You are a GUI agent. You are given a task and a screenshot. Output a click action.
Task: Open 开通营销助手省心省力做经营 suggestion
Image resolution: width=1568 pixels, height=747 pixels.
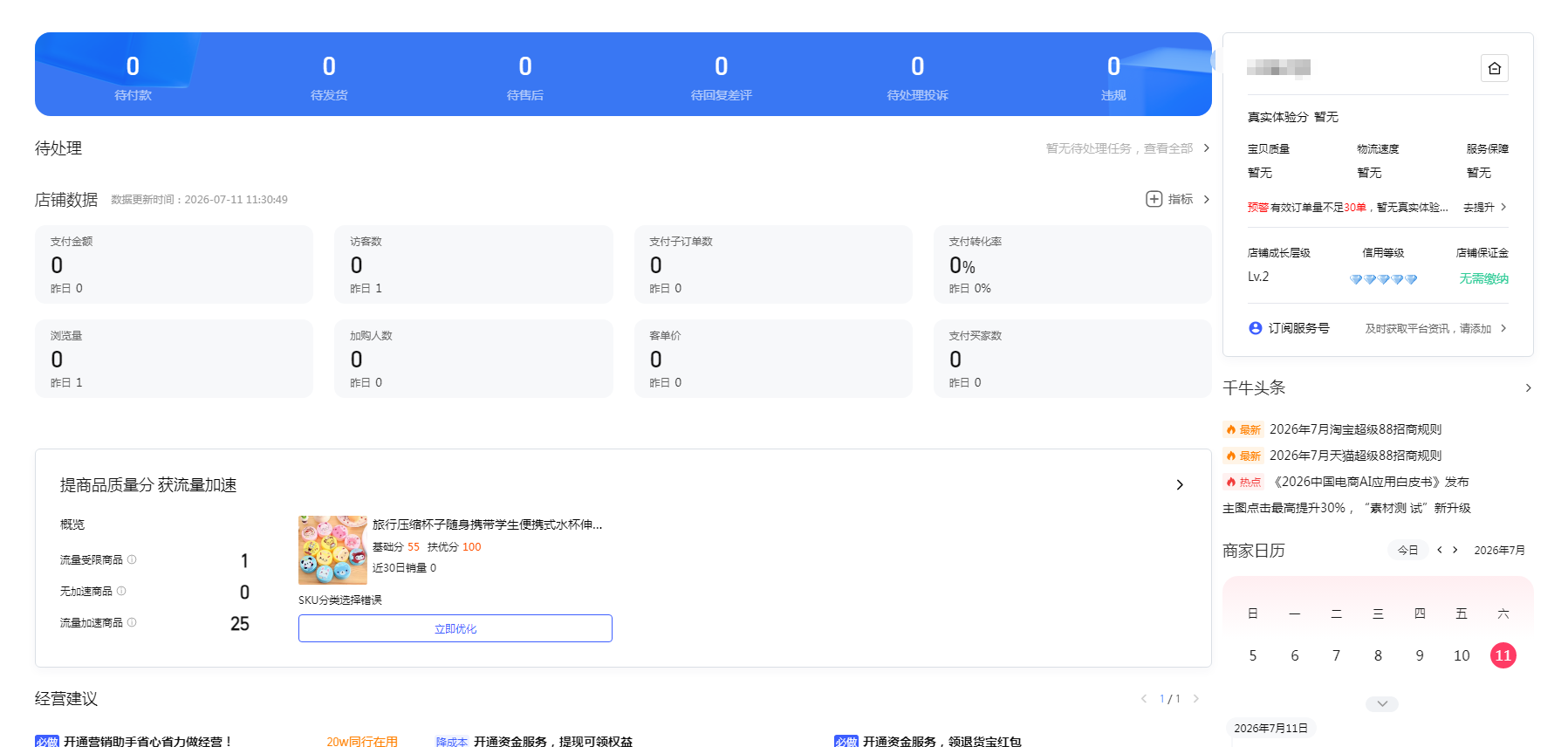147,741
